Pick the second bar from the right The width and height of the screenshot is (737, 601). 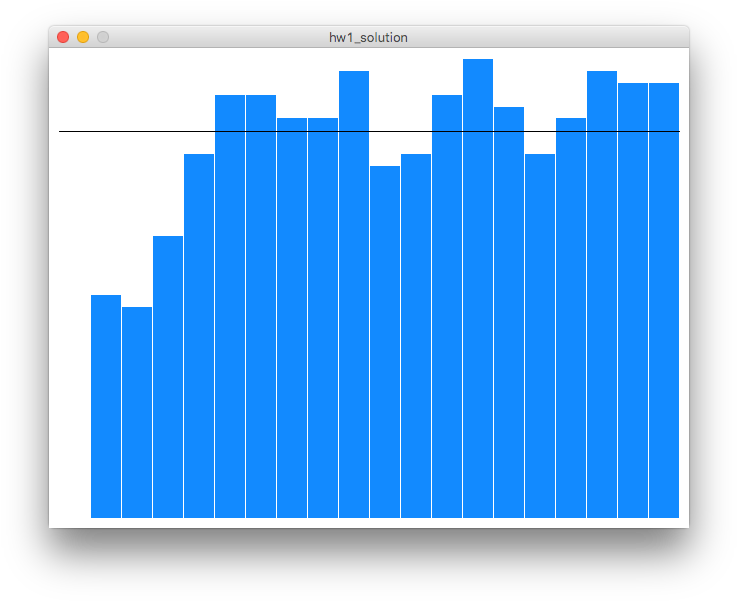click(x=633, y=300)
